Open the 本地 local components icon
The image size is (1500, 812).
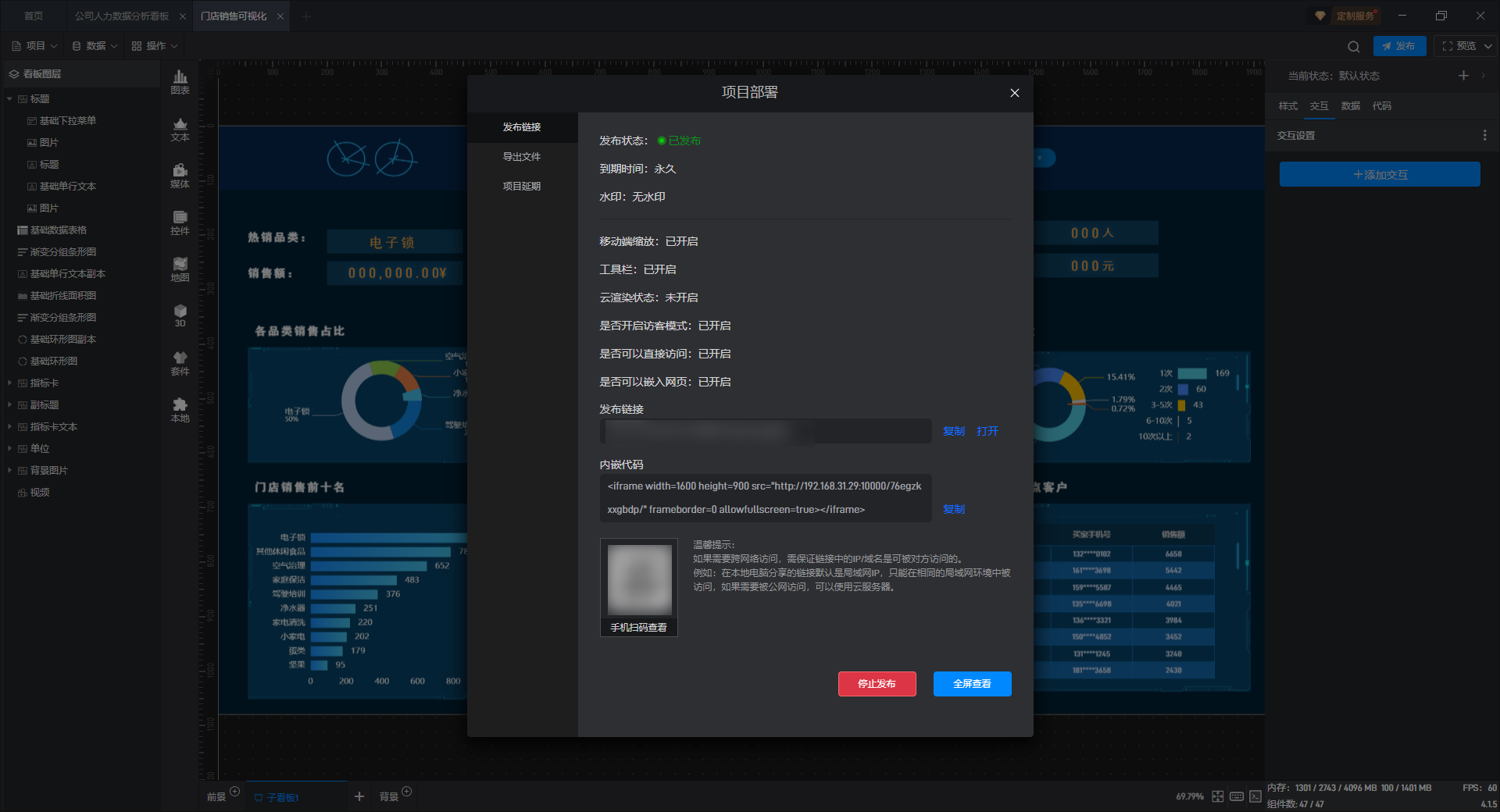180,410
